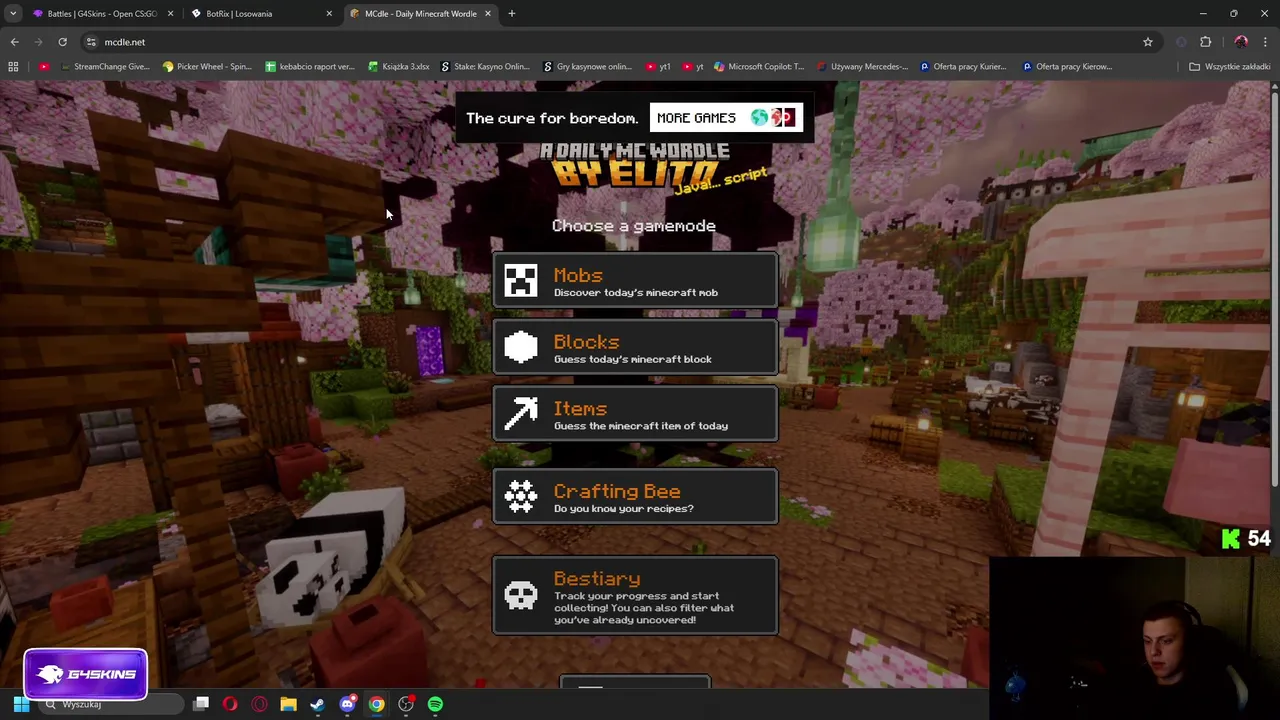Click the G4SKINS overlay logo

point(86,674)
